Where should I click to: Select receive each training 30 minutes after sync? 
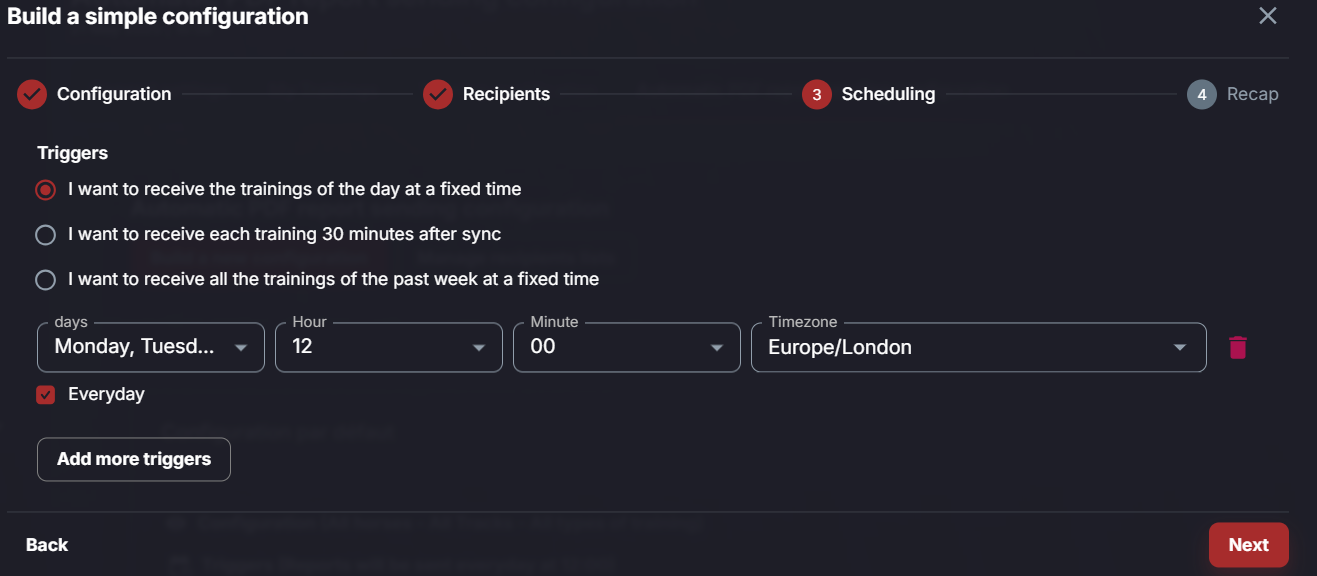coord(45,235)
